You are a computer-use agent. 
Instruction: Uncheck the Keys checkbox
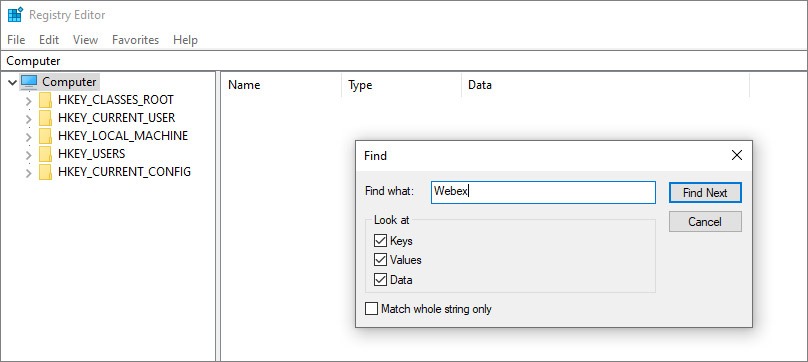pos(380,241)
